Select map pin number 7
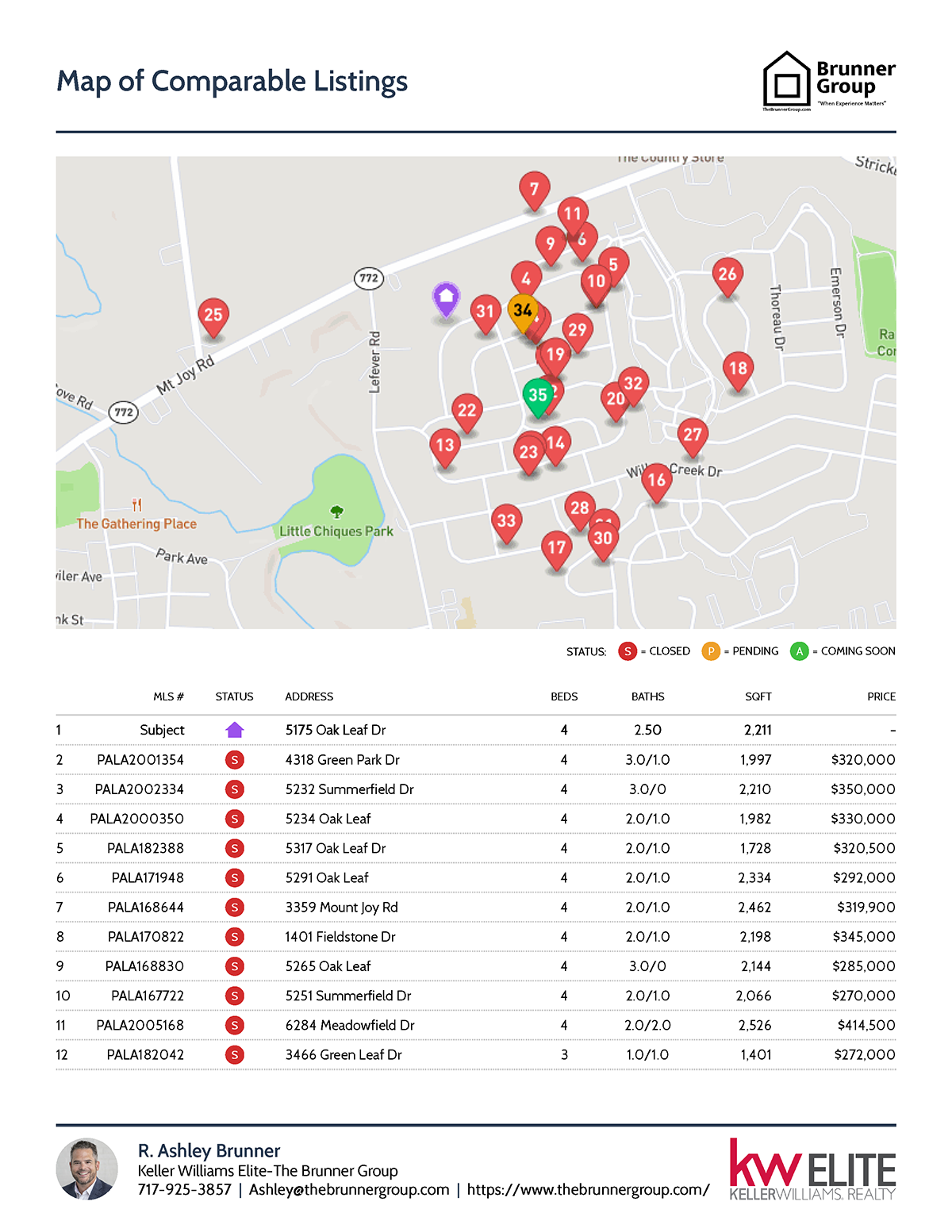The width and height of the screenshot is (952, 1232). 535,191
